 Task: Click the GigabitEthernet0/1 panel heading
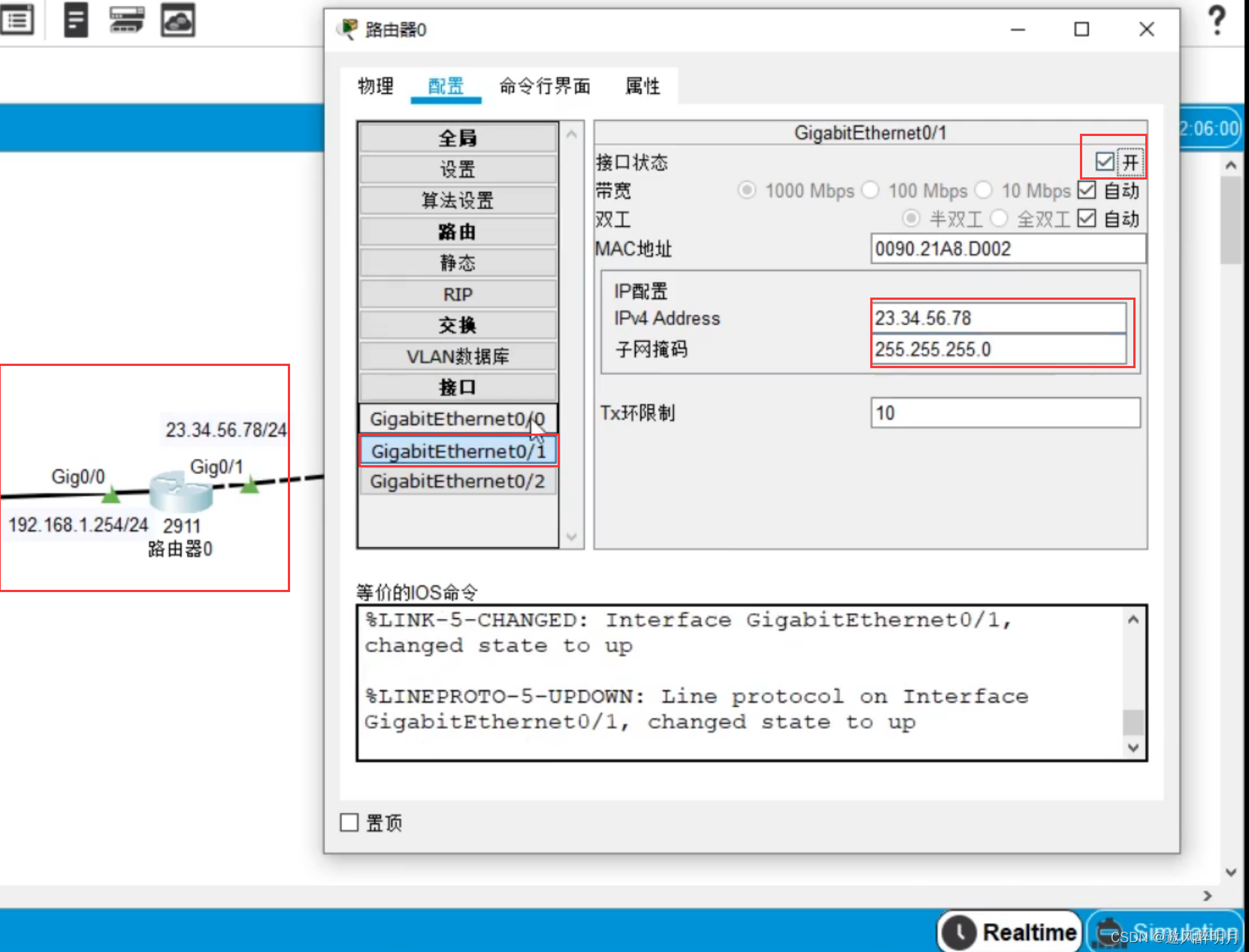coord(870,133)
